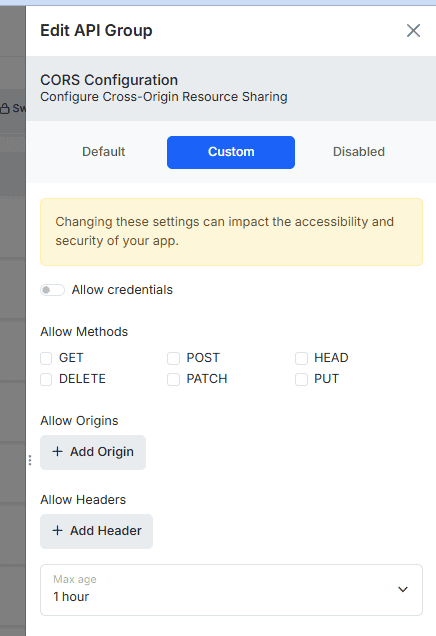Open the Max age dropdown
Viewport: 436px width, 636px height.
coord(231,590)
